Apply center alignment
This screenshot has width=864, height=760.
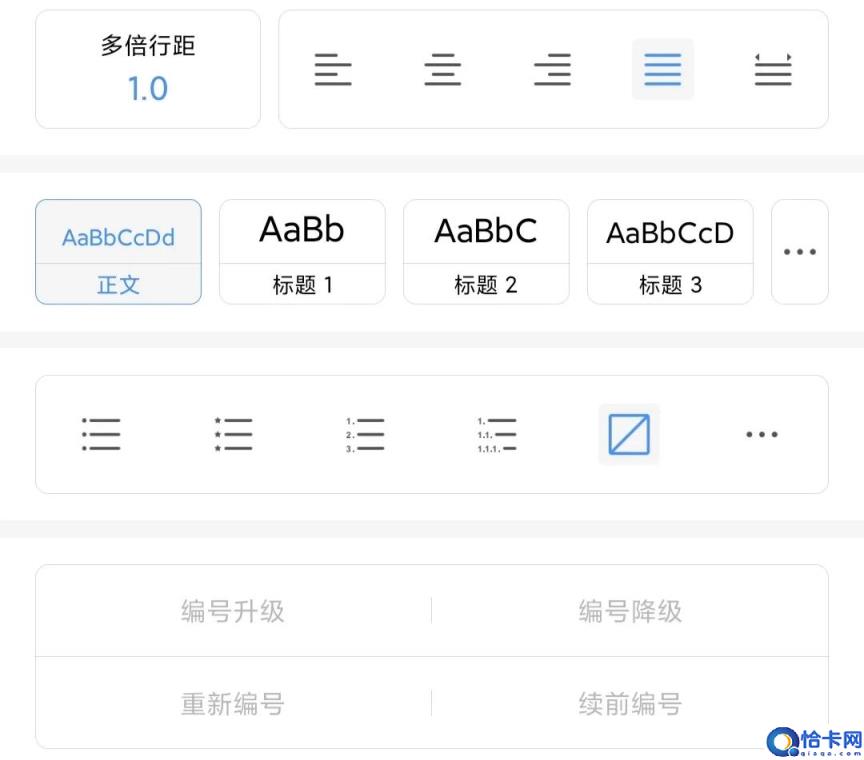(443, 69)
